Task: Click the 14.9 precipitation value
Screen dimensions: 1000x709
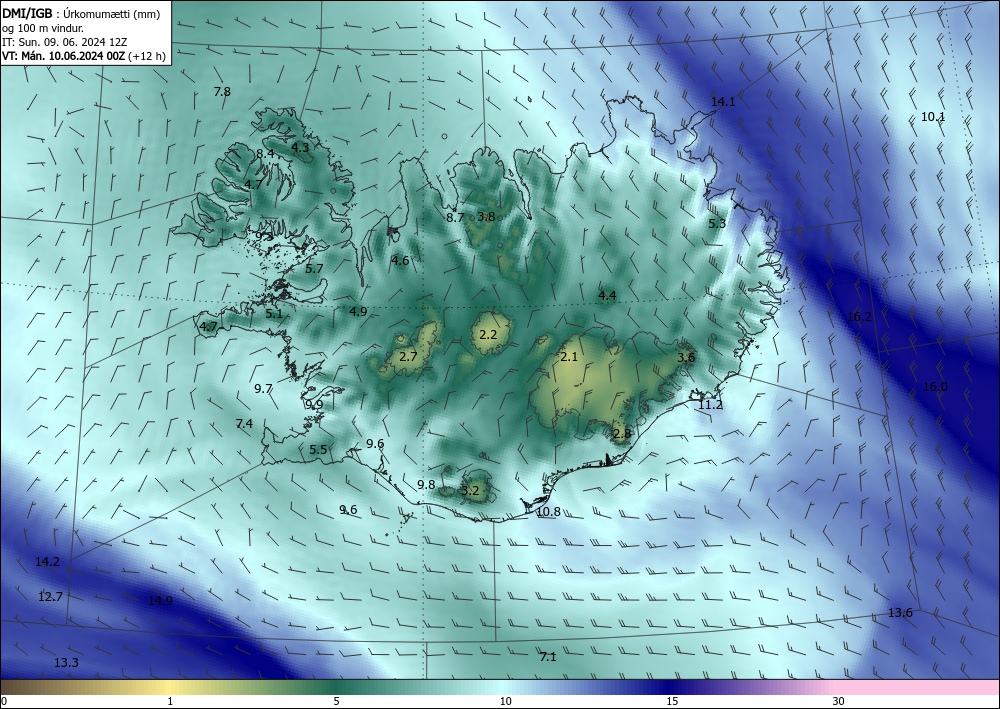Action: point(160,601)
